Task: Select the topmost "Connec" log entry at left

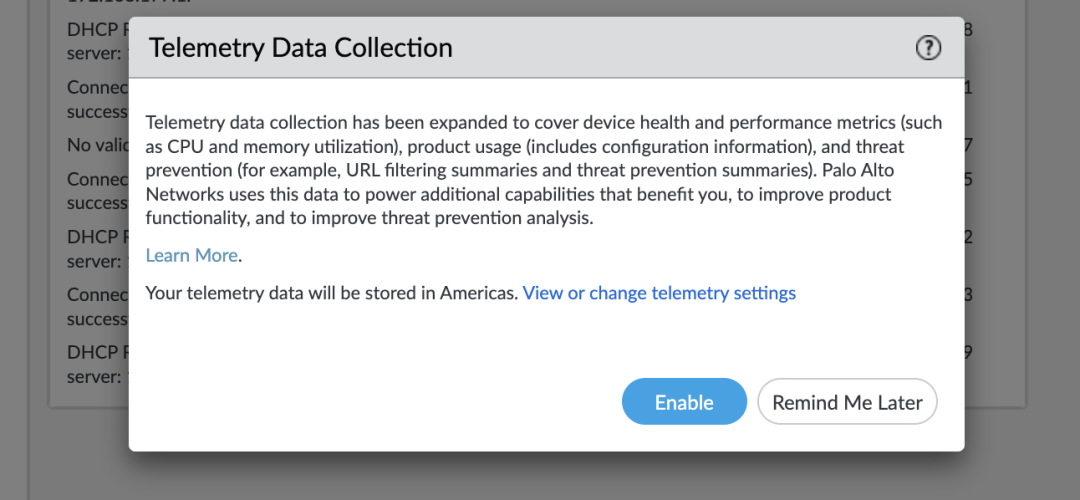Action: [x=97, y=87]
